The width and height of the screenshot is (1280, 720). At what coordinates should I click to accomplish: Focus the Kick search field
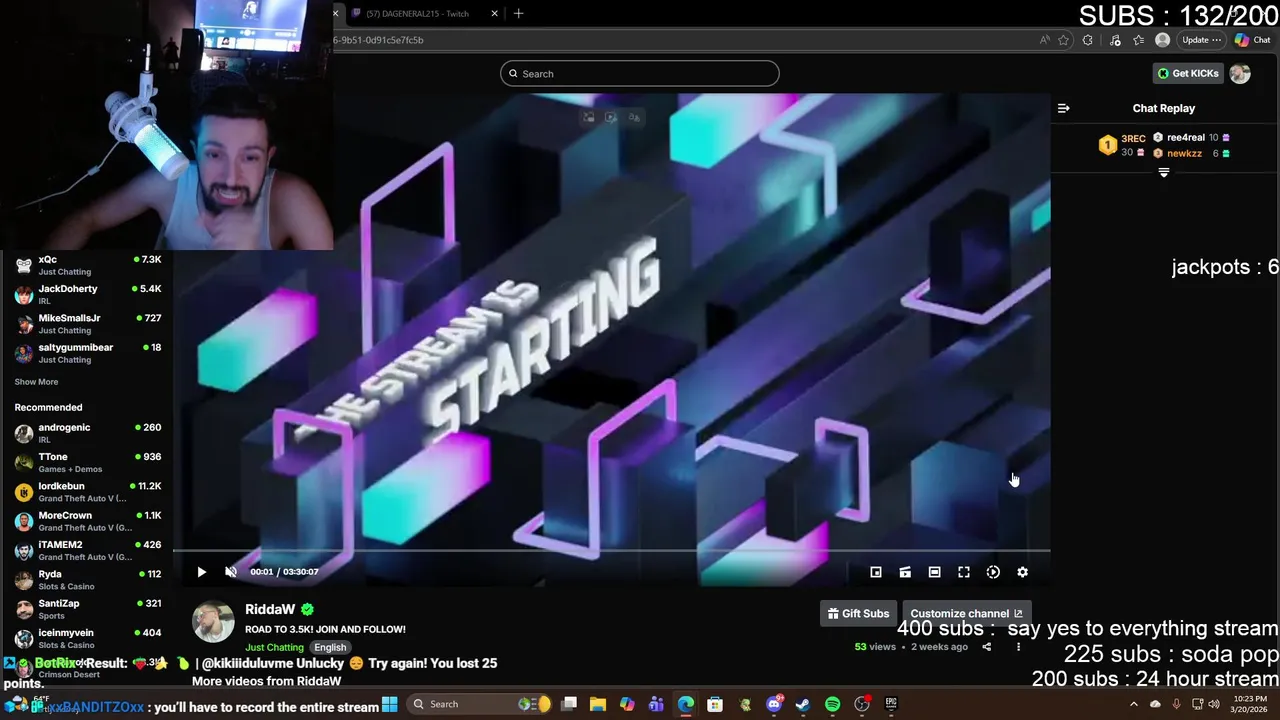(x=640, y=73)
